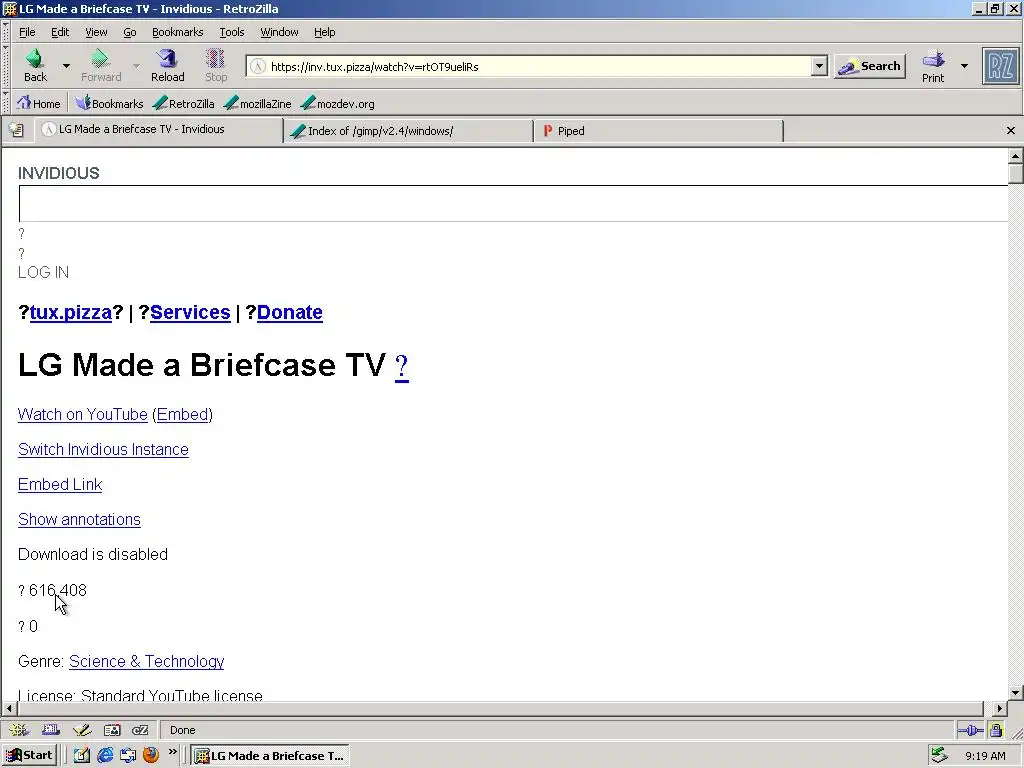Click the INVIDIOUS heading link
The image size is (1024, 768).
click(x=59, y=173)
